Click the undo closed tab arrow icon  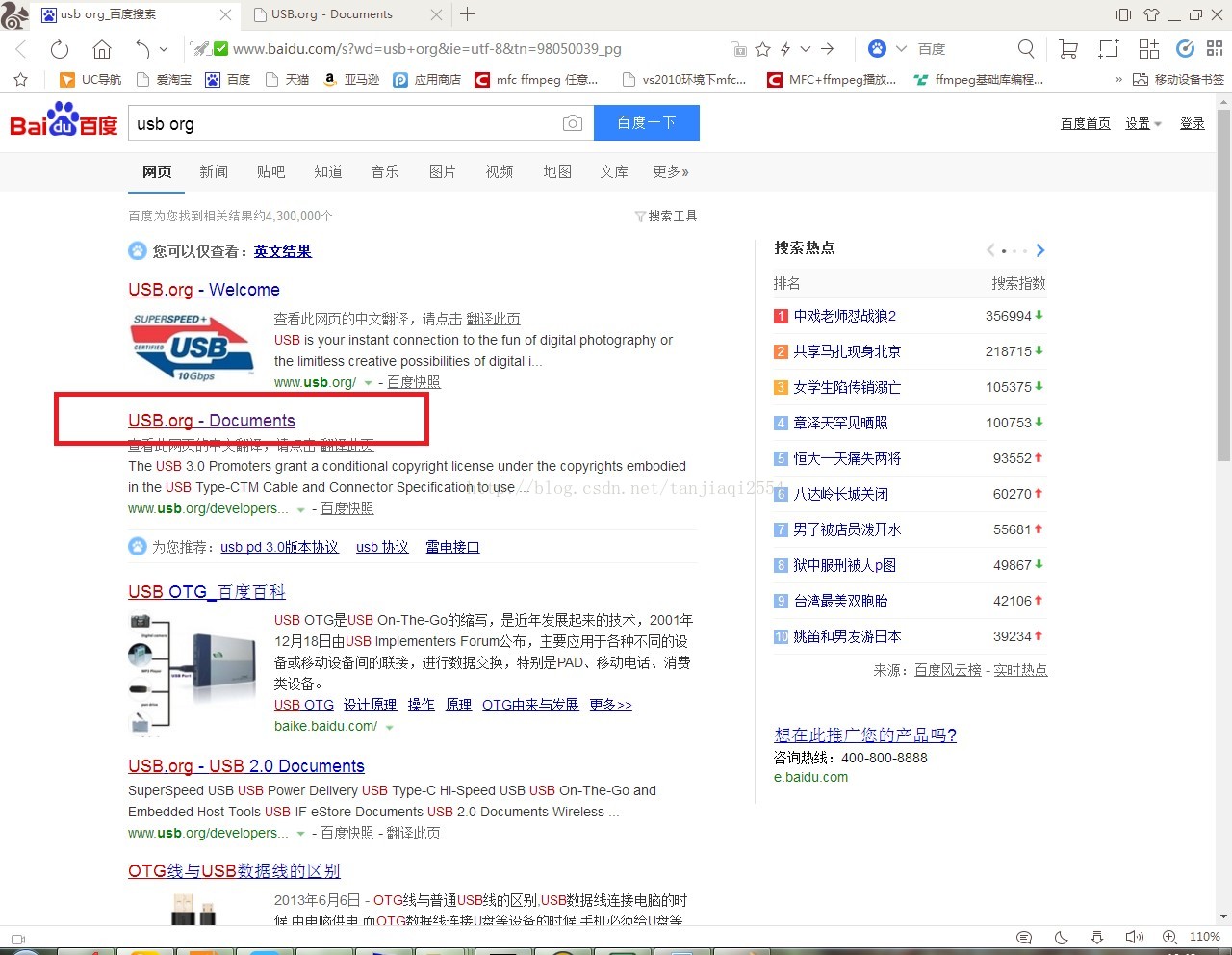143,49
